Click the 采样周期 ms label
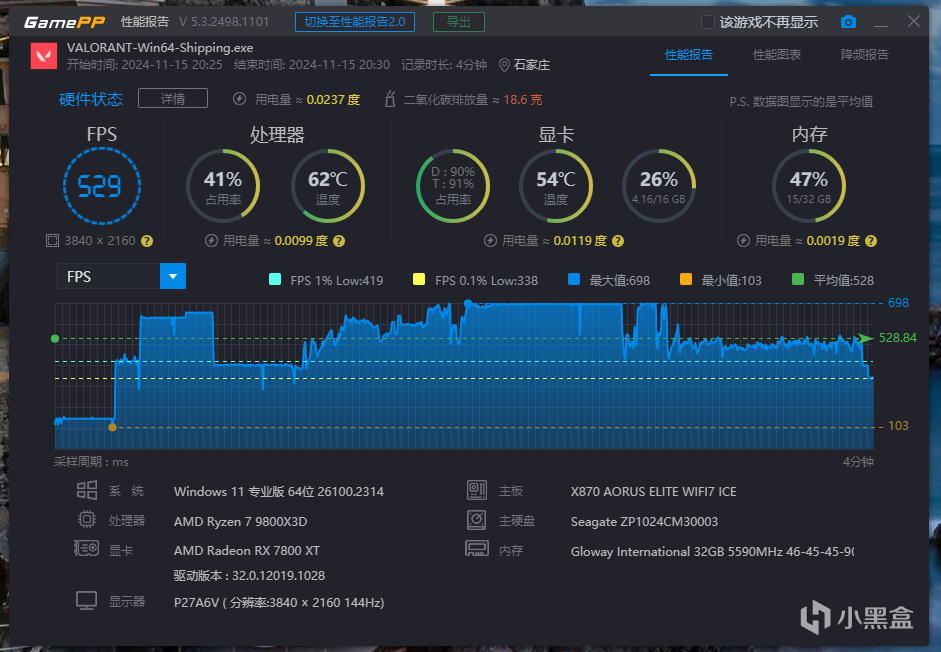 91,462
